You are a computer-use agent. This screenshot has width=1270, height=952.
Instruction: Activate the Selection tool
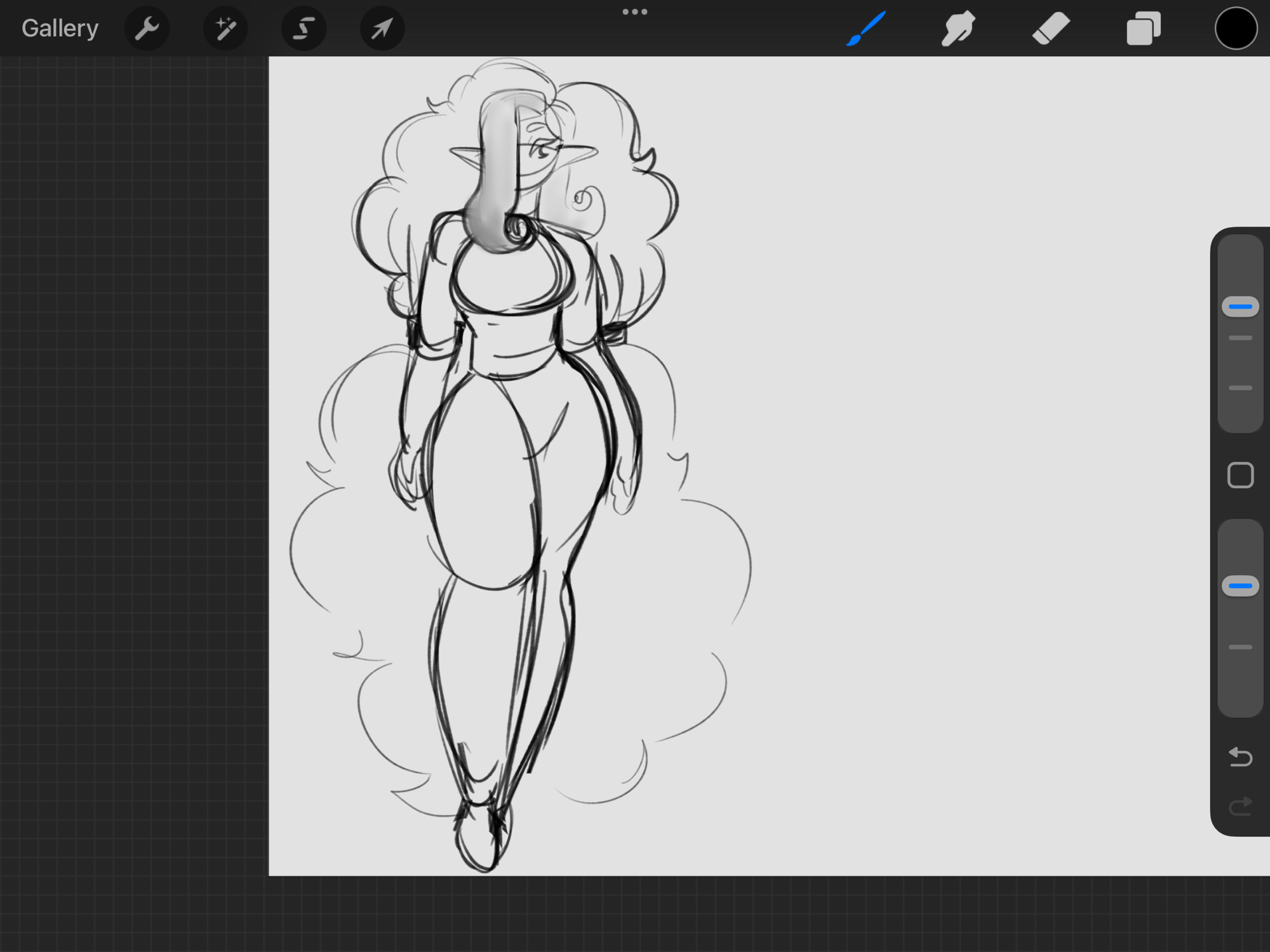point(304,29)
